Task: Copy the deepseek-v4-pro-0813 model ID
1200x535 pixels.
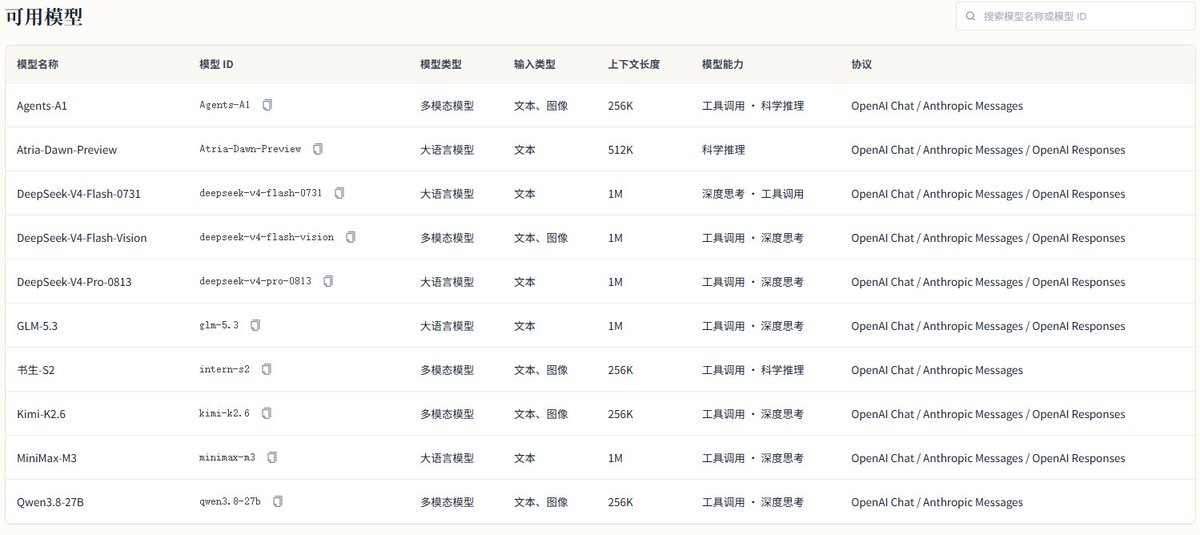Action: click(x=328, y=281)
